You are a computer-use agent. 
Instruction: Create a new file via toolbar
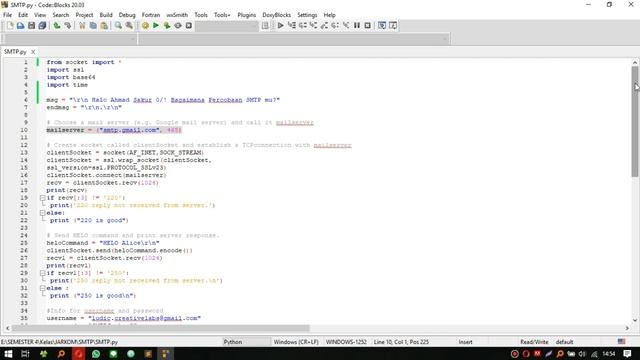click(10, 25)
